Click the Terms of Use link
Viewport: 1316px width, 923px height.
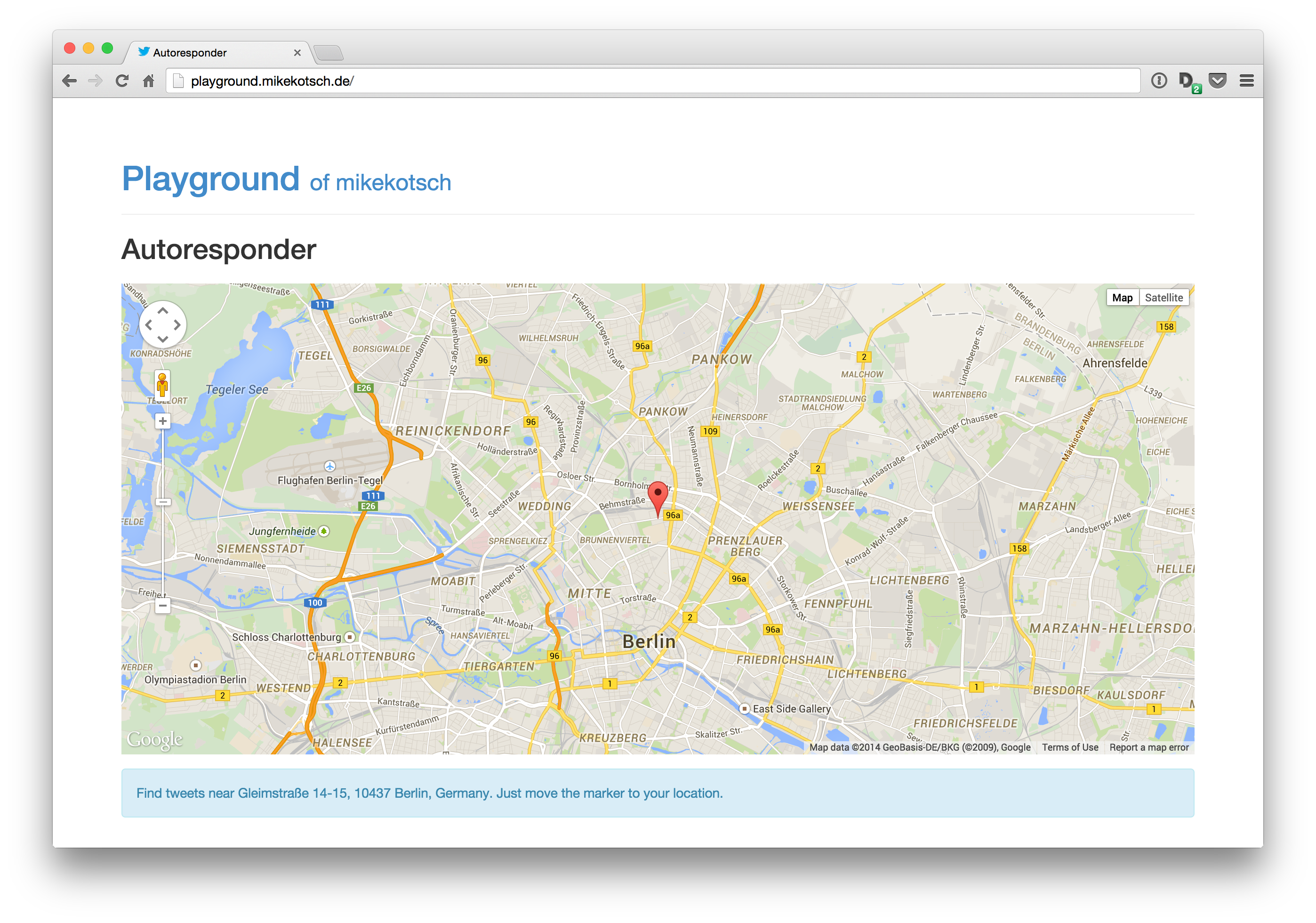pos(1069,747)
